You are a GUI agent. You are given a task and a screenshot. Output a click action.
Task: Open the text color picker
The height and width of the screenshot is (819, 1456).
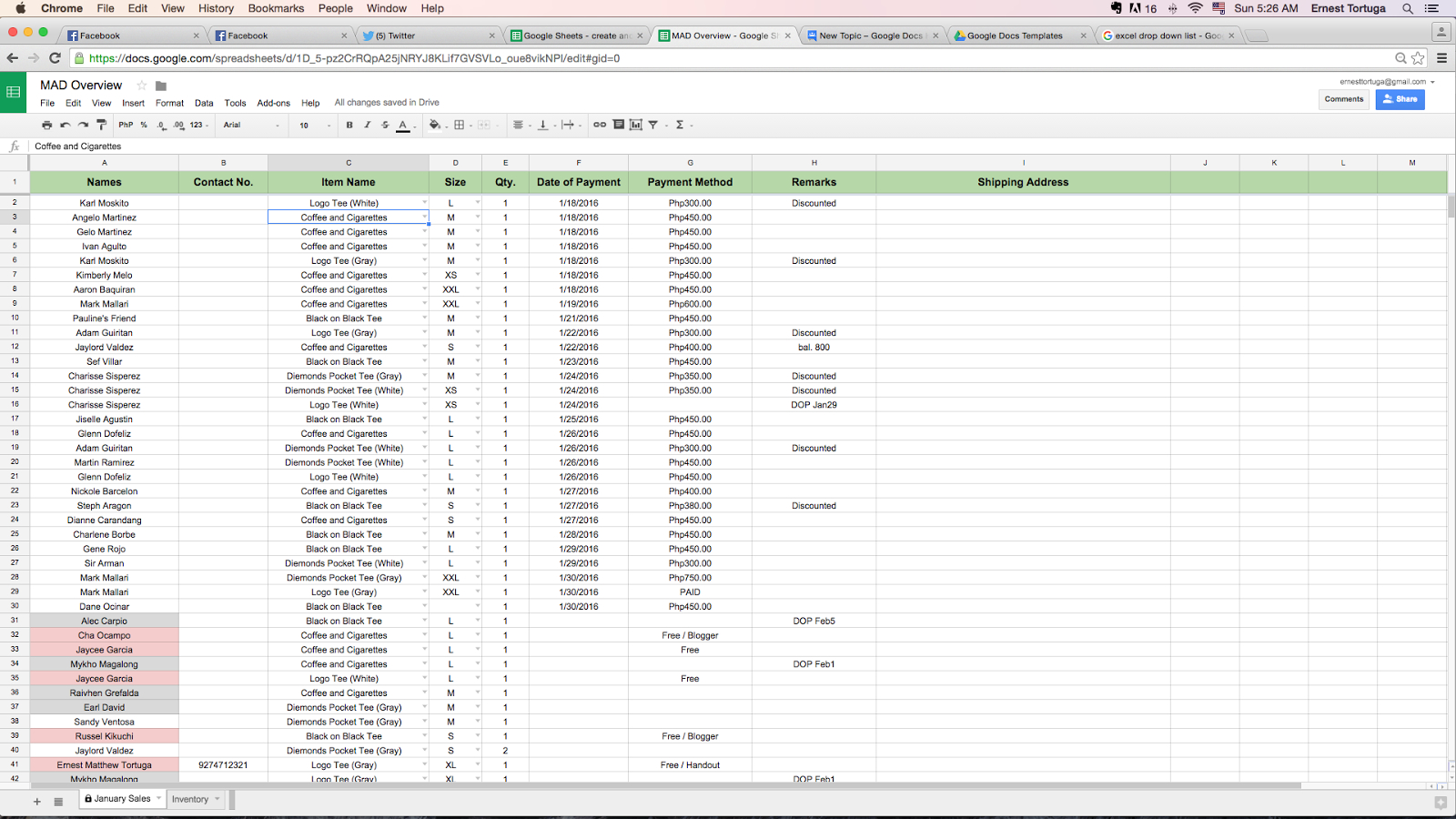point(403,125)
